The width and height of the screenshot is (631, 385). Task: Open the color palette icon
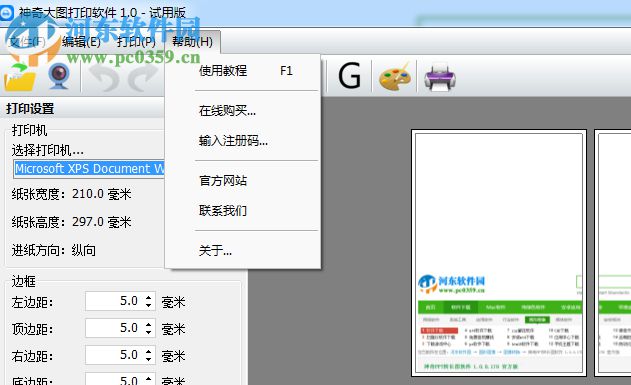click(x=395, y=76)
